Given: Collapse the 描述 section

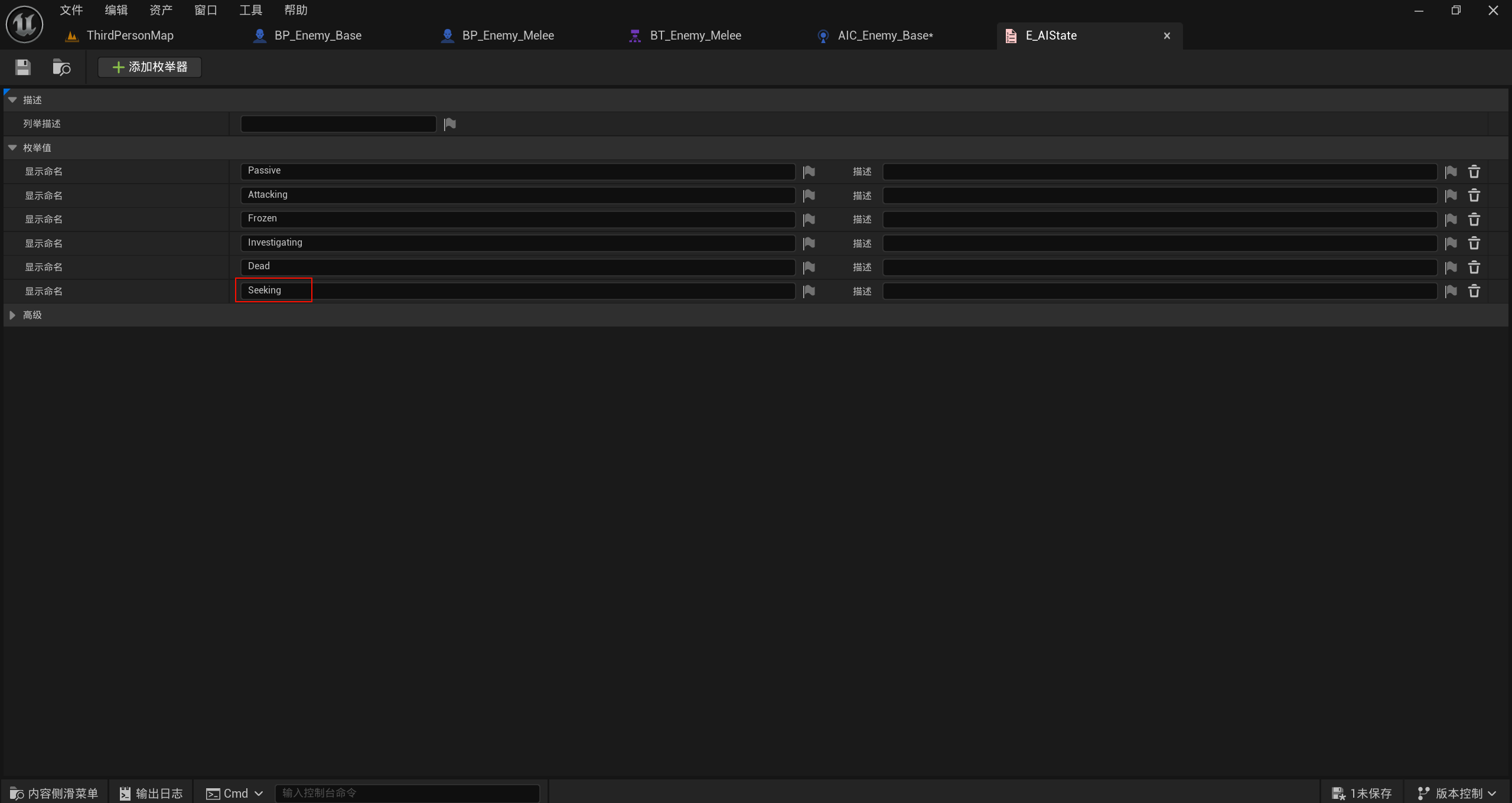Looking at the screenshot, I should pos(12,100).
